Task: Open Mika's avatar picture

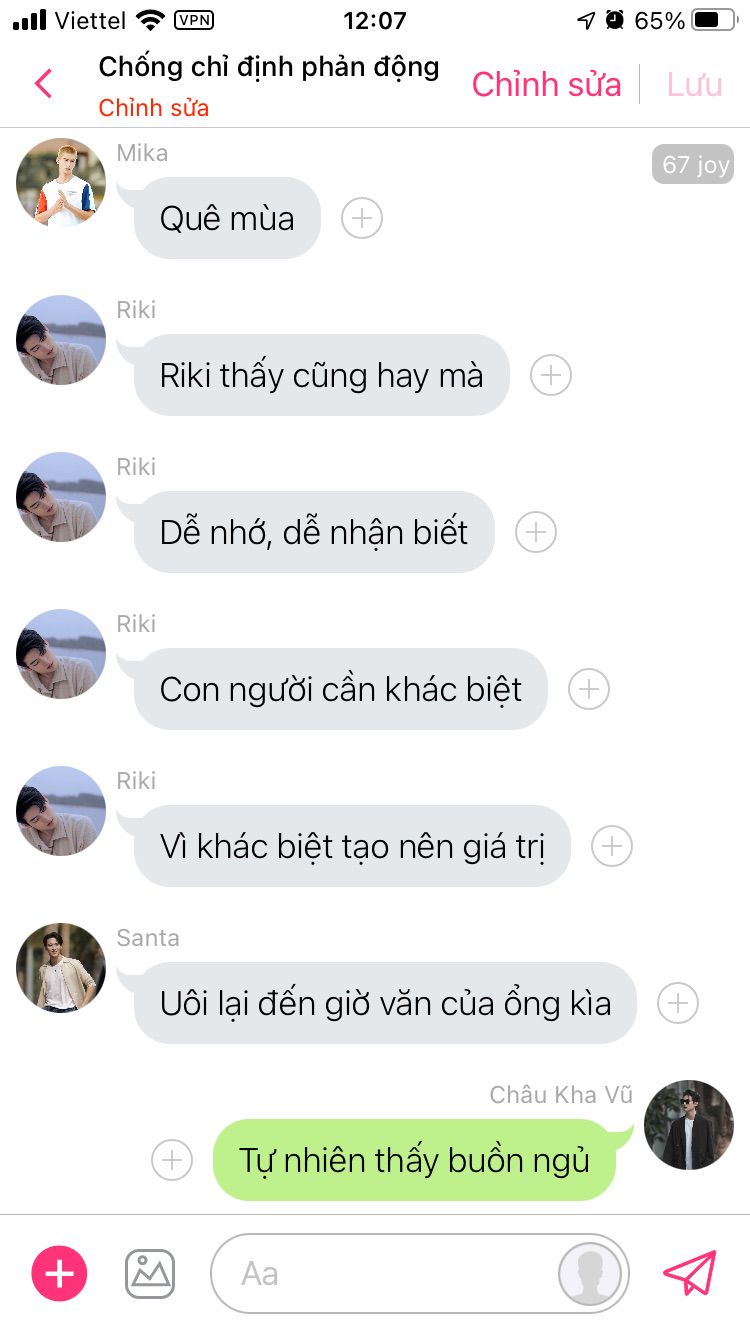Action: coord(61,183)
